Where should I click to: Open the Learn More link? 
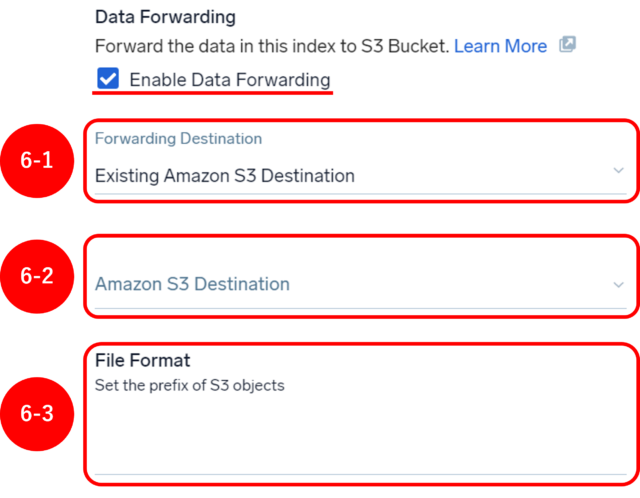(500, 46)
